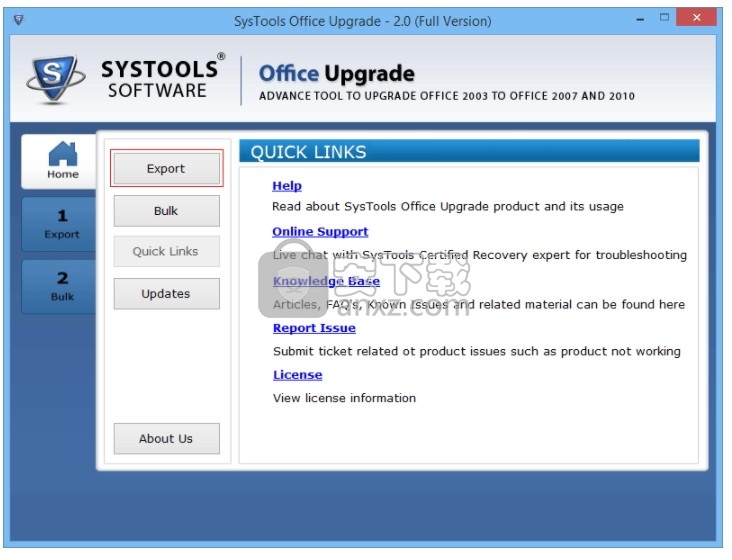Screen dimensions: 732x560
Task: Click the Bulk button in menu panel
Action: 166,211
